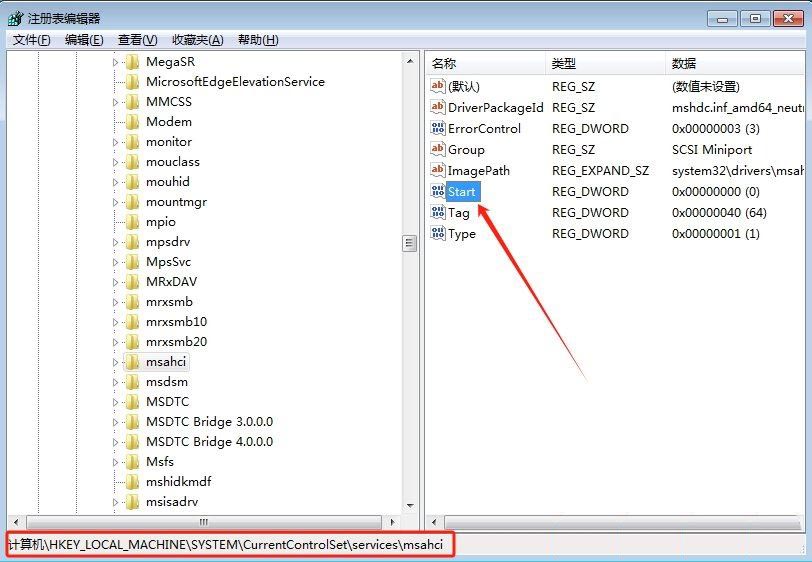Viewport: 812px width, 562px height.
Task: Click the tree pane horizontal scrollbar thumb
Action: coord(203,522)
